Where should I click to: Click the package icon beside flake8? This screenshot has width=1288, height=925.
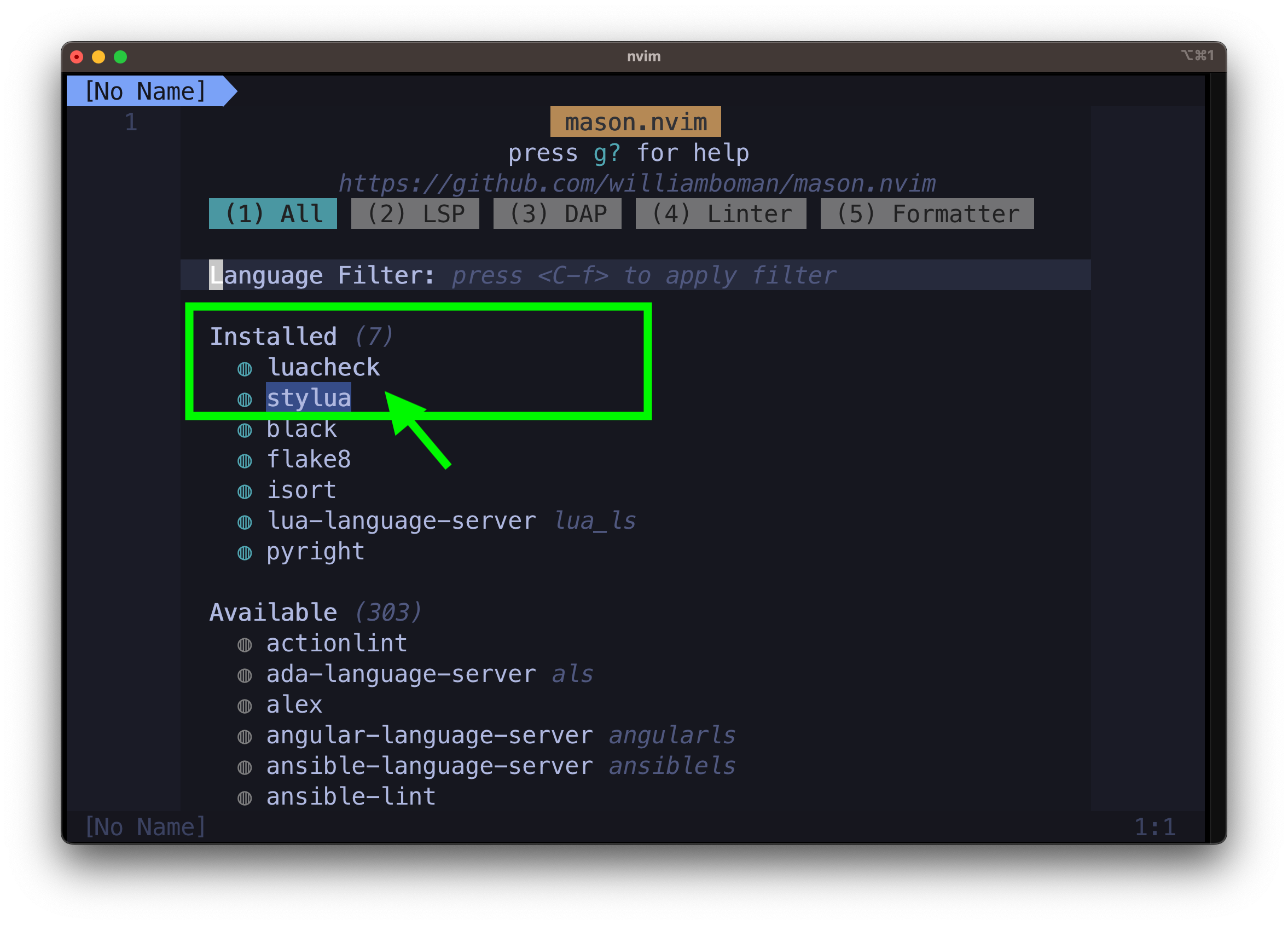[x=244, y=461]
